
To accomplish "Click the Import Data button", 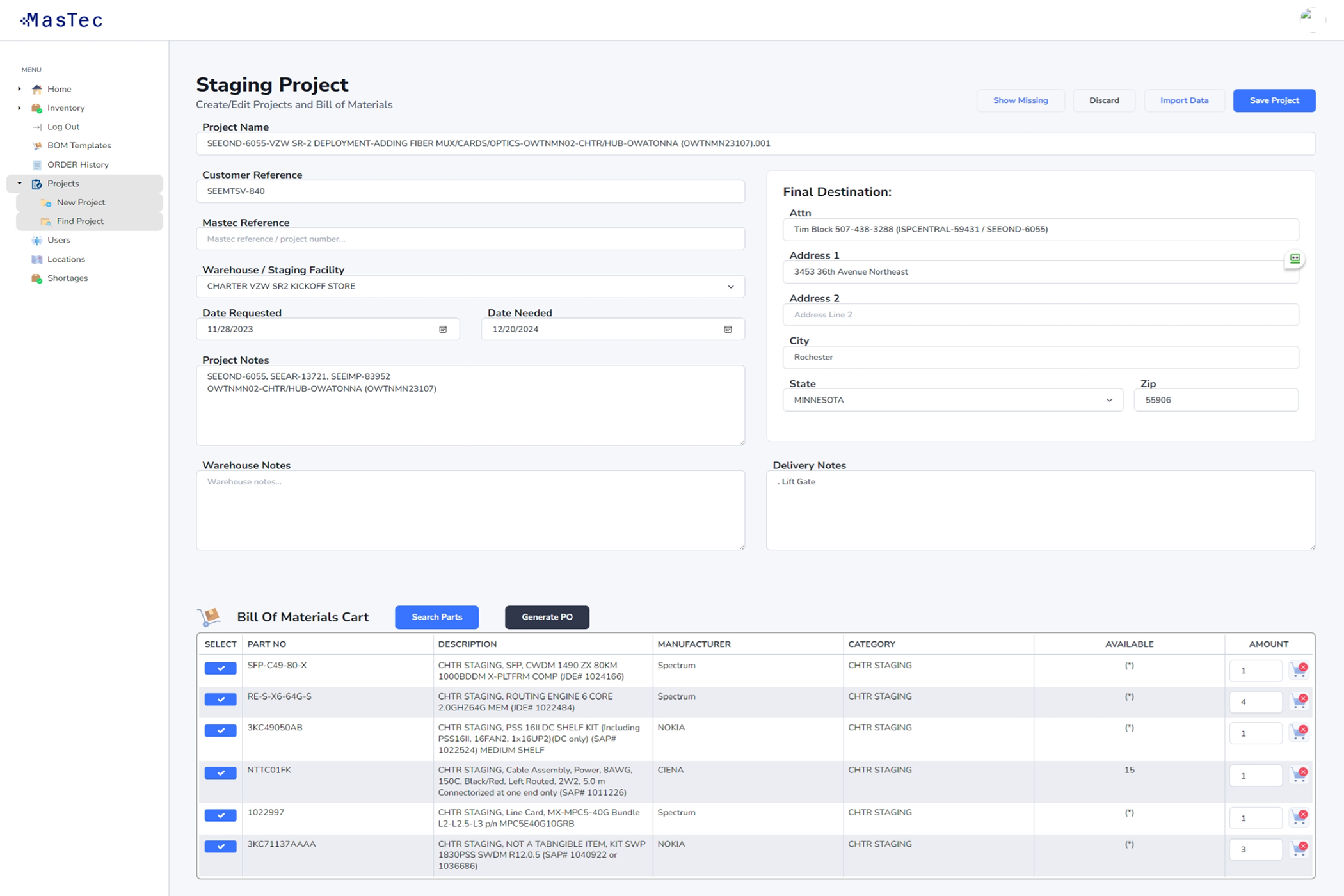I will point(1184,100).
